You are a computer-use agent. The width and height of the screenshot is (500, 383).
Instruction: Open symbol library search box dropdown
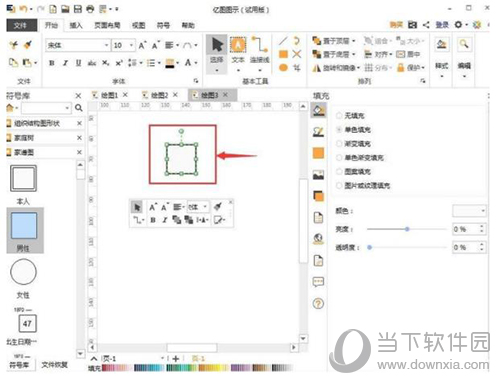coord(67,108)
